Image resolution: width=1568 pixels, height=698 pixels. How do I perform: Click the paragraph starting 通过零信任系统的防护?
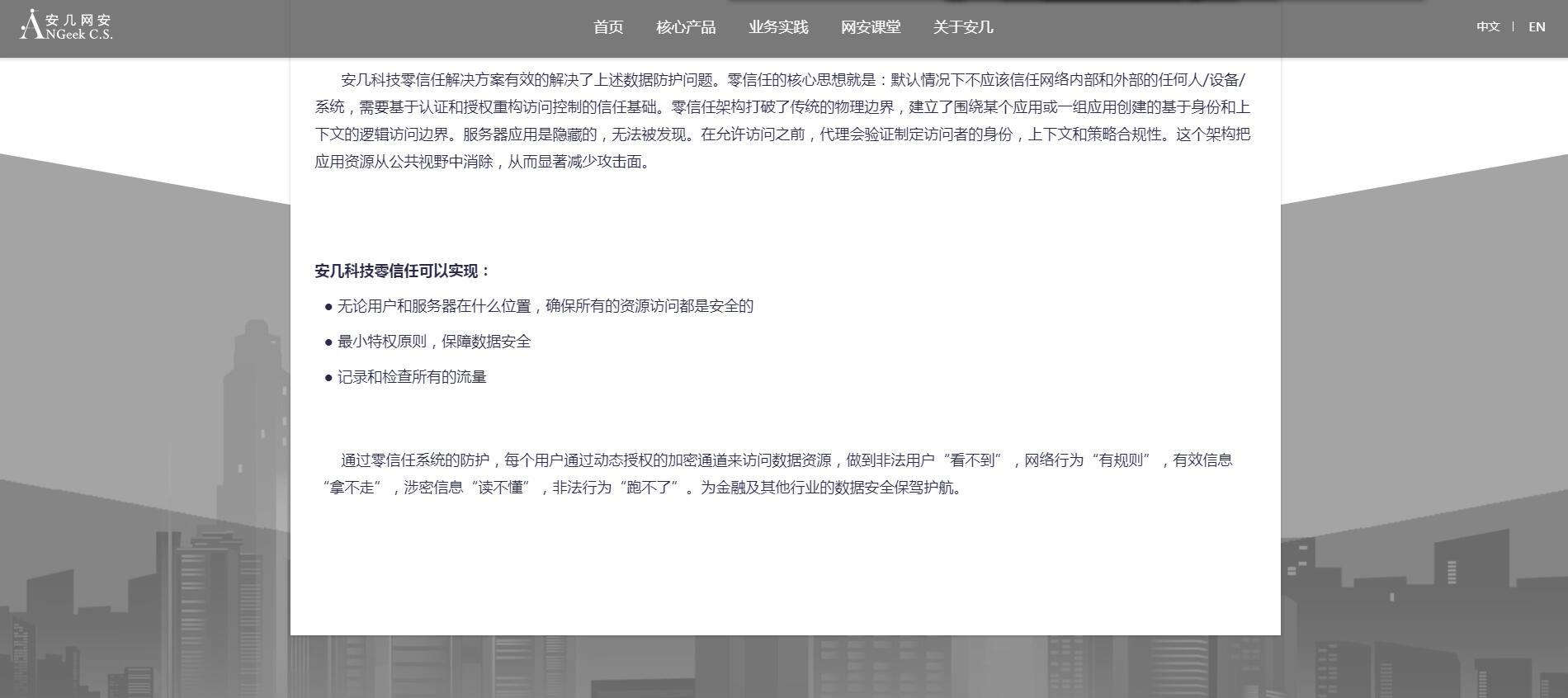[777, 474]
